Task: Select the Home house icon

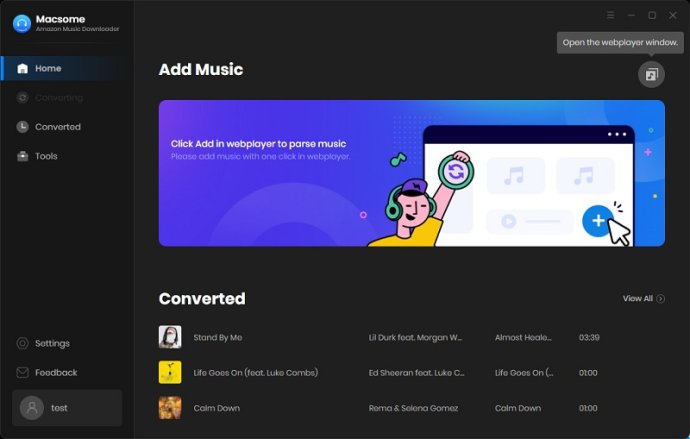Action: (x=22, y=68)
